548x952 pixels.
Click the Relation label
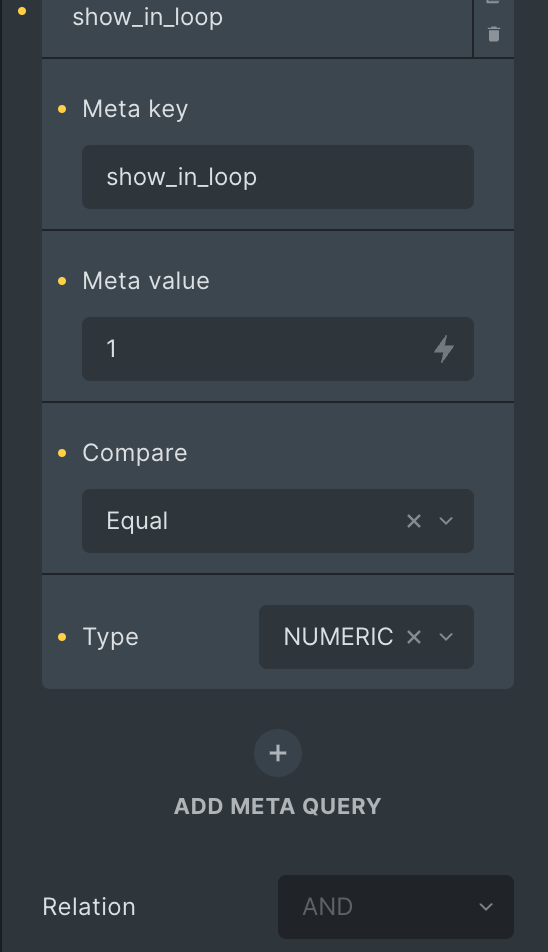click(89, 906)
